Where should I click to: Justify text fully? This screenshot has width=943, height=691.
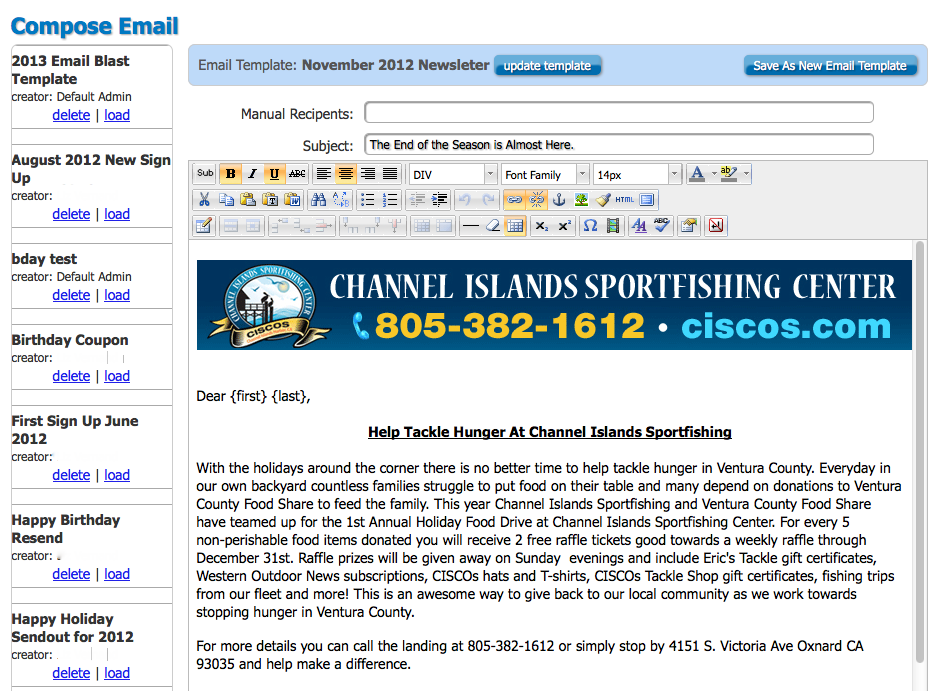[390, 174]
